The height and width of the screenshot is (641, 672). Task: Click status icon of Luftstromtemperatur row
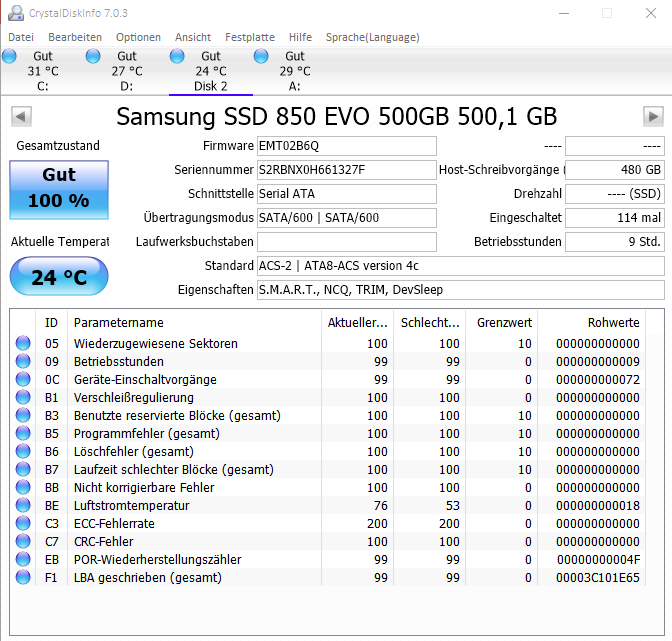(23, 505)
